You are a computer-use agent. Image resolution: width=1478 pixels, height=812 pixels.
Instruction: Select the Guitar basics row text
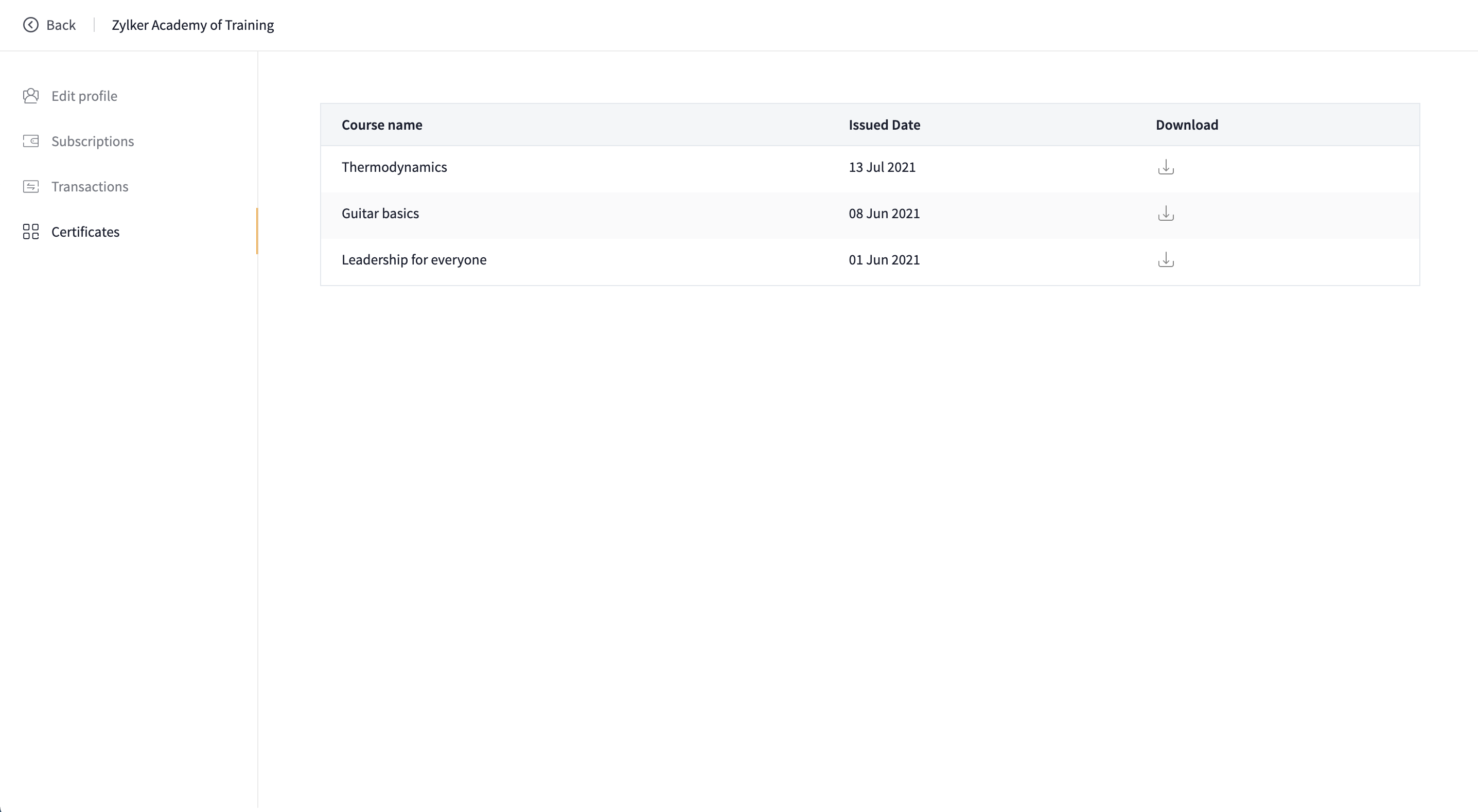[380, 214]
